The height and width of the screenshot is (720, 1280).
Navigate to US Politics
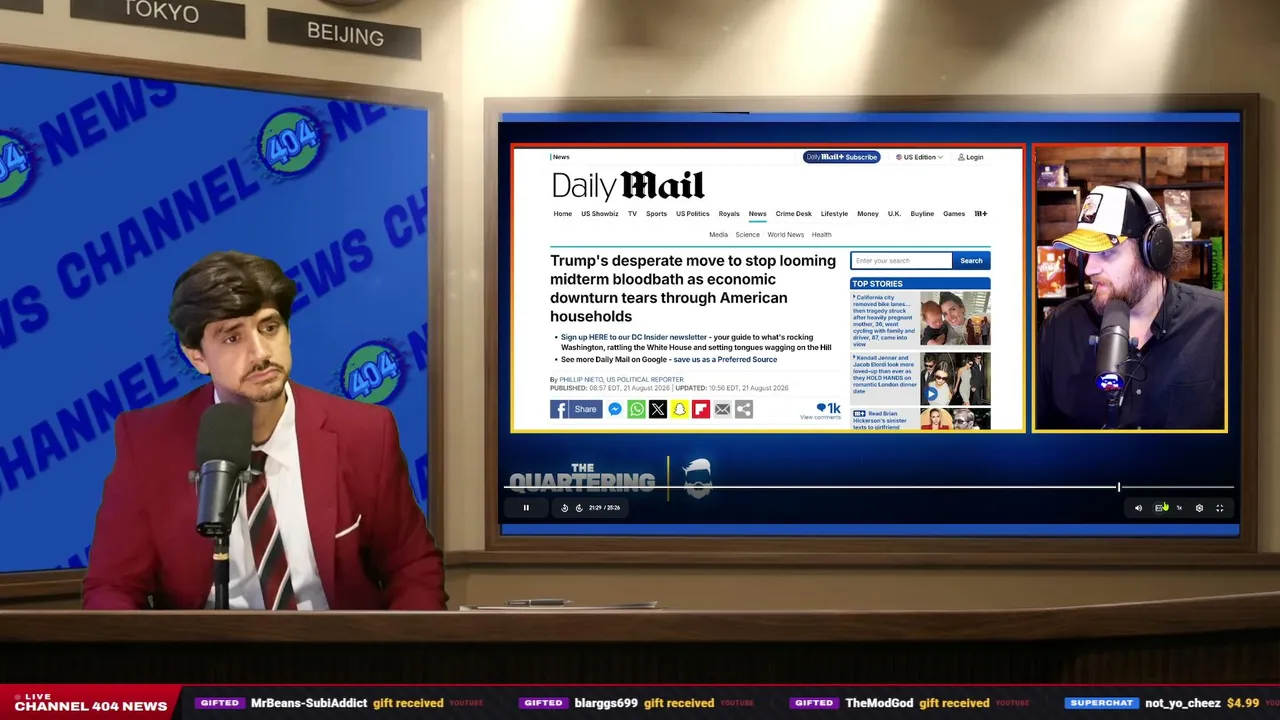tap(692, 213)
